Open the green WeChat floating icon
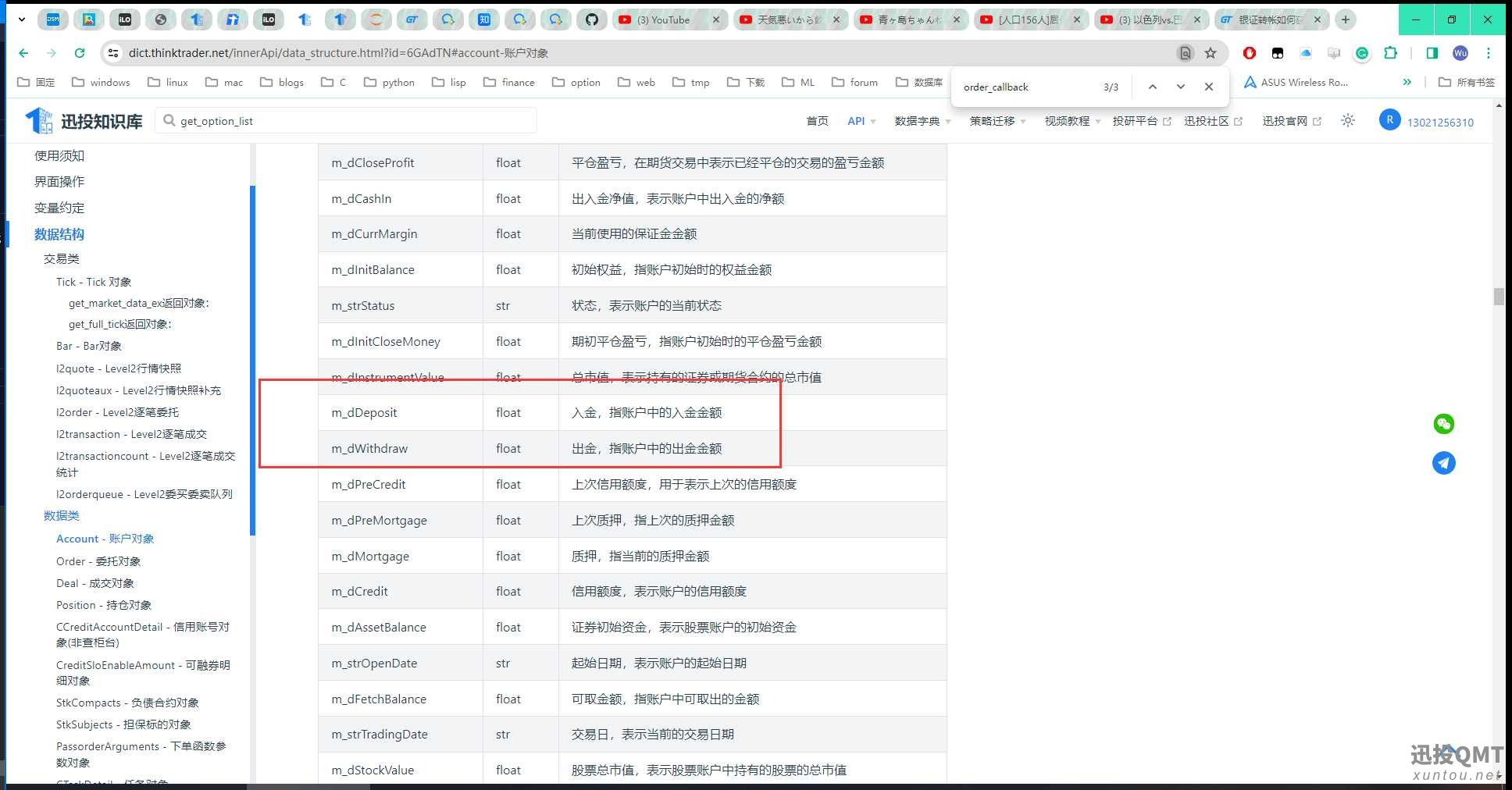This screenshot has width=1512, height=790. point(1443,424)
